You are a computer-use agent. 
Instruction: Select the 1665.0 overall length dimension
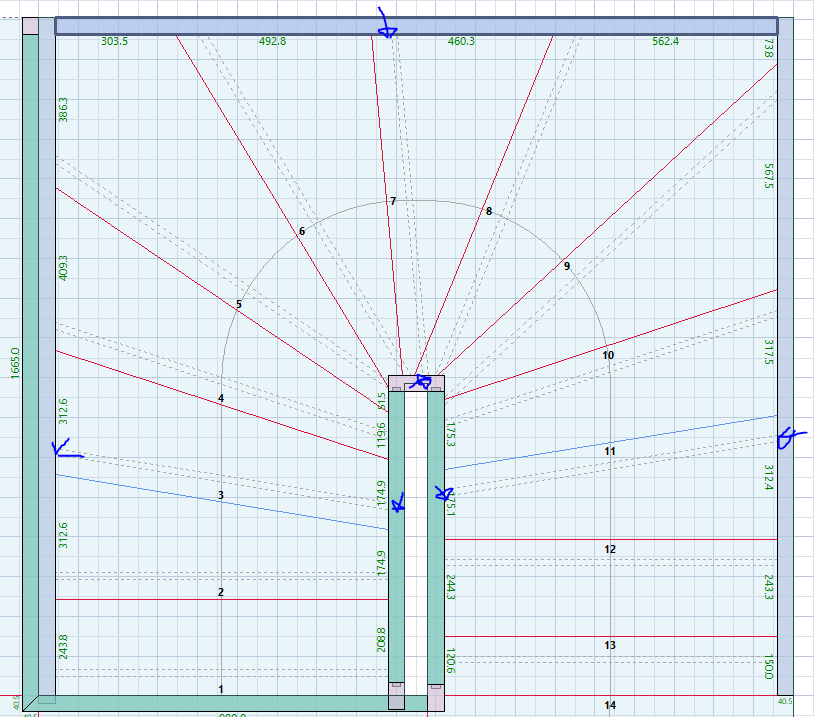click(15, 363)
